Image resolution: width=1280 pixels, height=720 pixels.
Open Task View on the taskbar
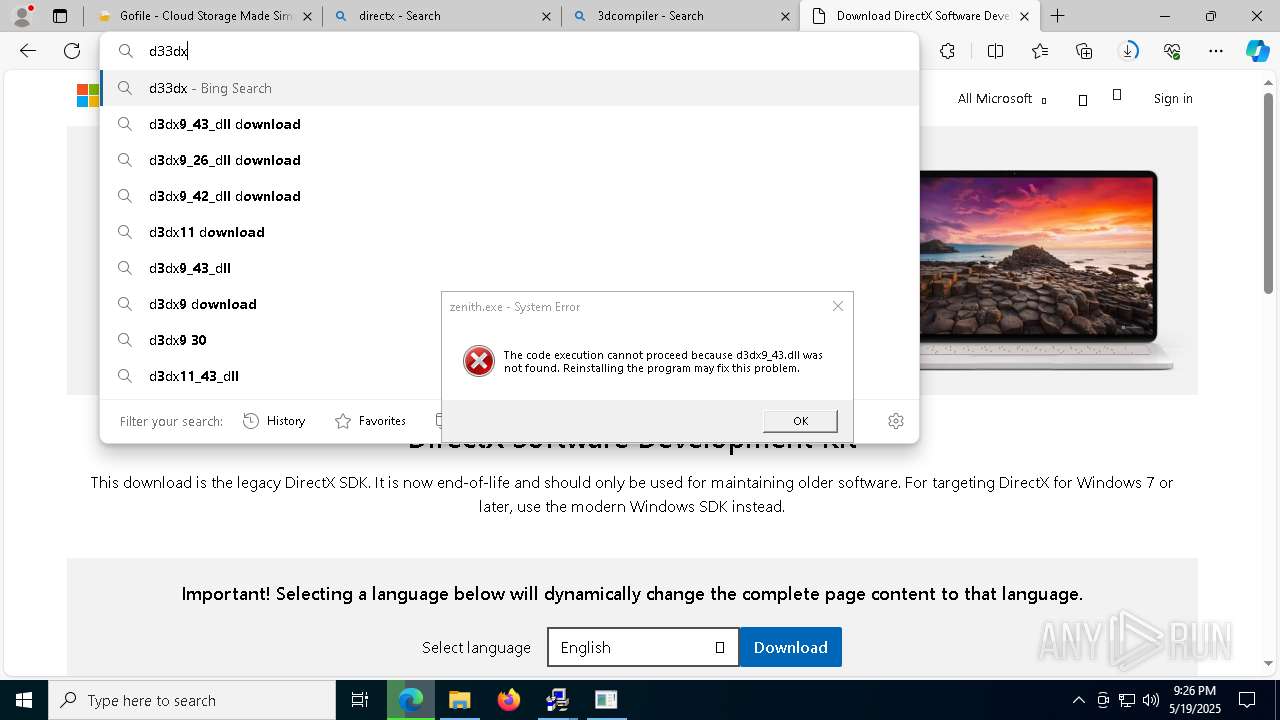point(360,700)
